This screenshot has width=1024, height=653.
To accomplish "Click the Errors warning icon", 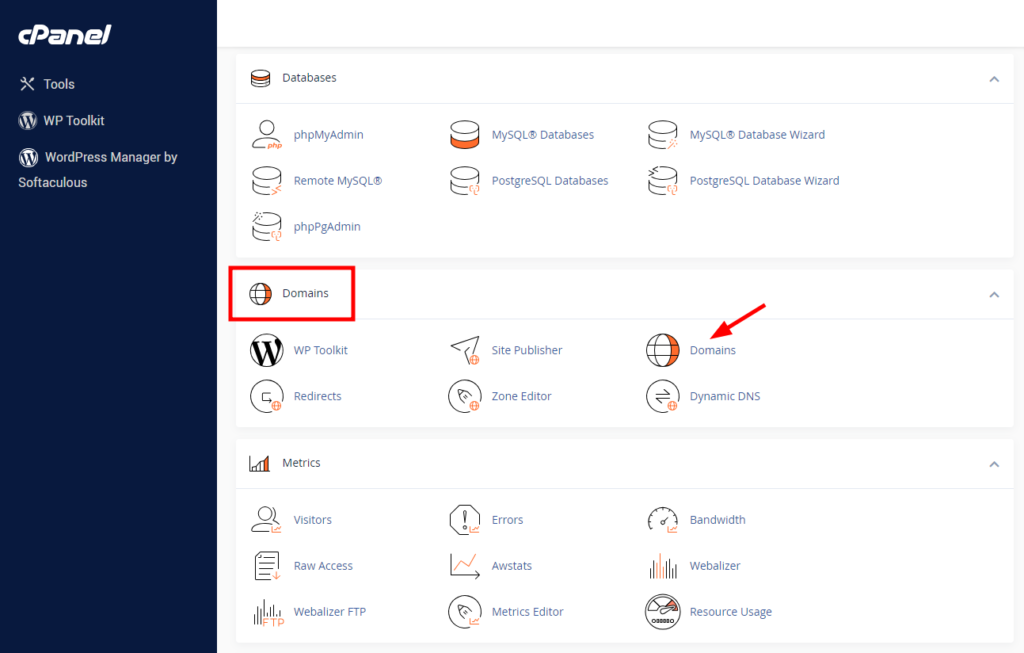I will click(465, 520).
